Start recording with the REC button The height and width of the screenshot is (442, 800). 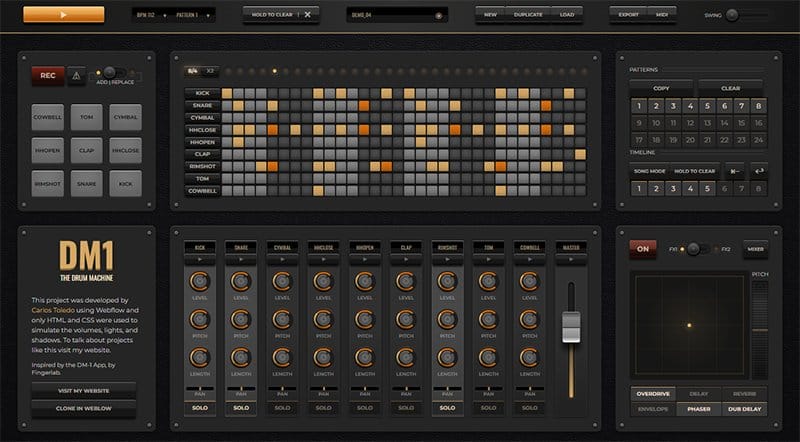pyautogui.click(x=48, y=76)
